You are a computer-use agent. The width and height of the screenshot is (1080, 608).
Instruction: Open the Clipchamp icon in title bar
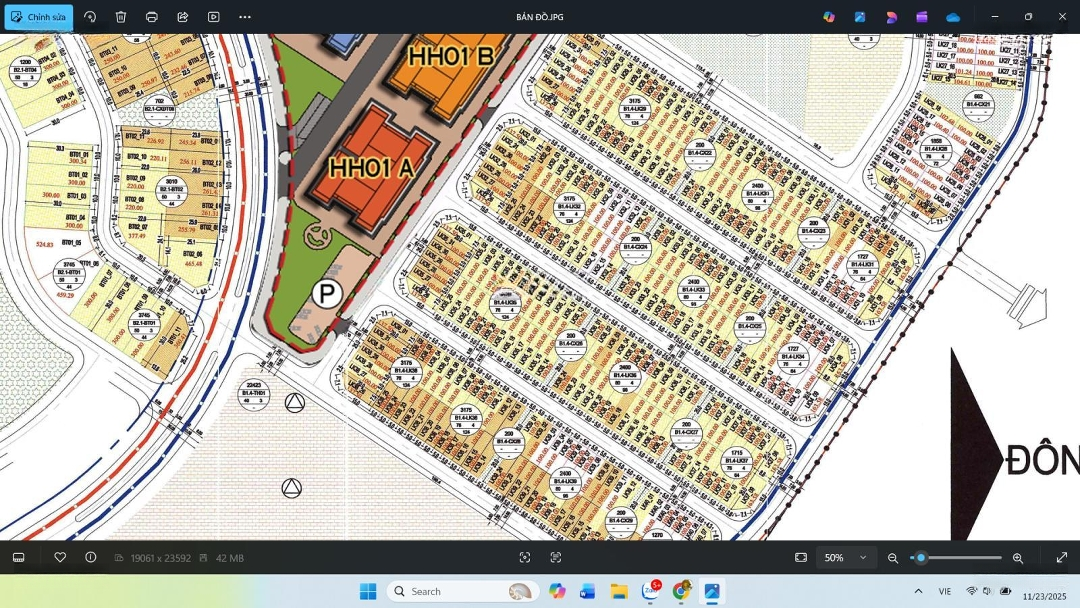coord(922,17)
